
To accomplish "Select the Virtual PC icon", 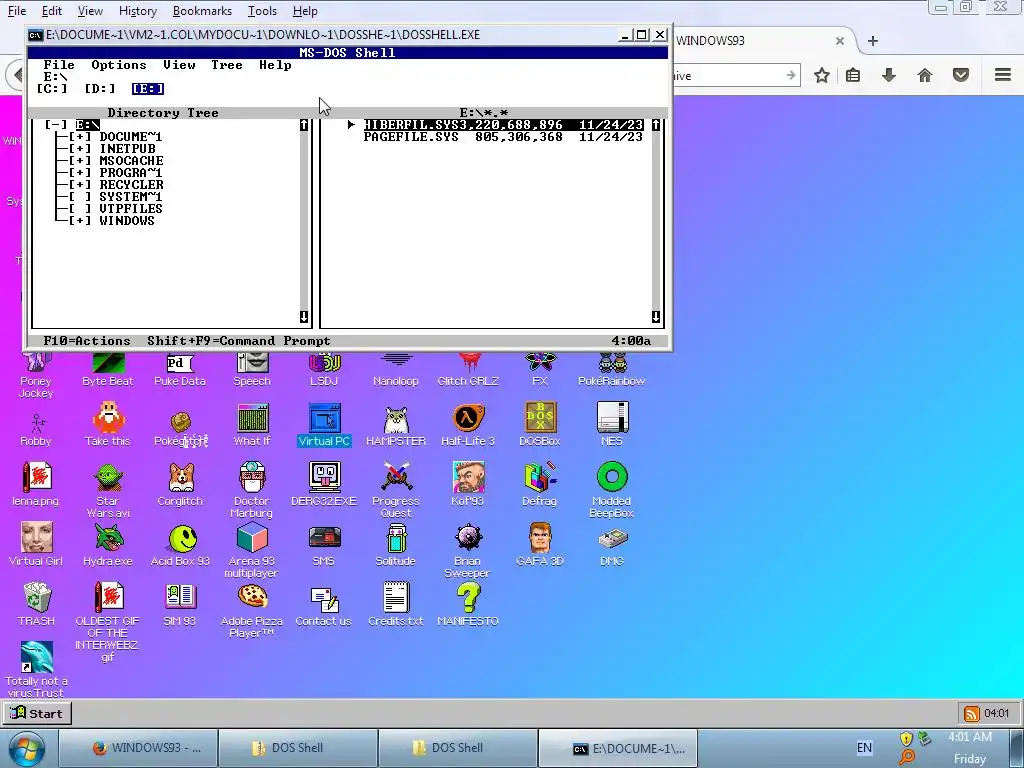I will pos(324,424).
